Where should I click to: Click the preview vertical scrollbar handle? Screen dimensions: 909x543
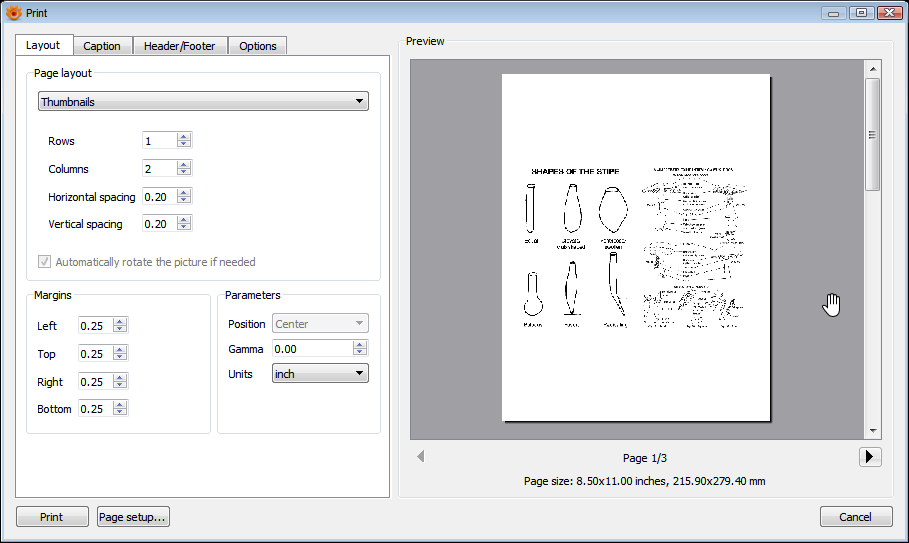click(873, 134)
